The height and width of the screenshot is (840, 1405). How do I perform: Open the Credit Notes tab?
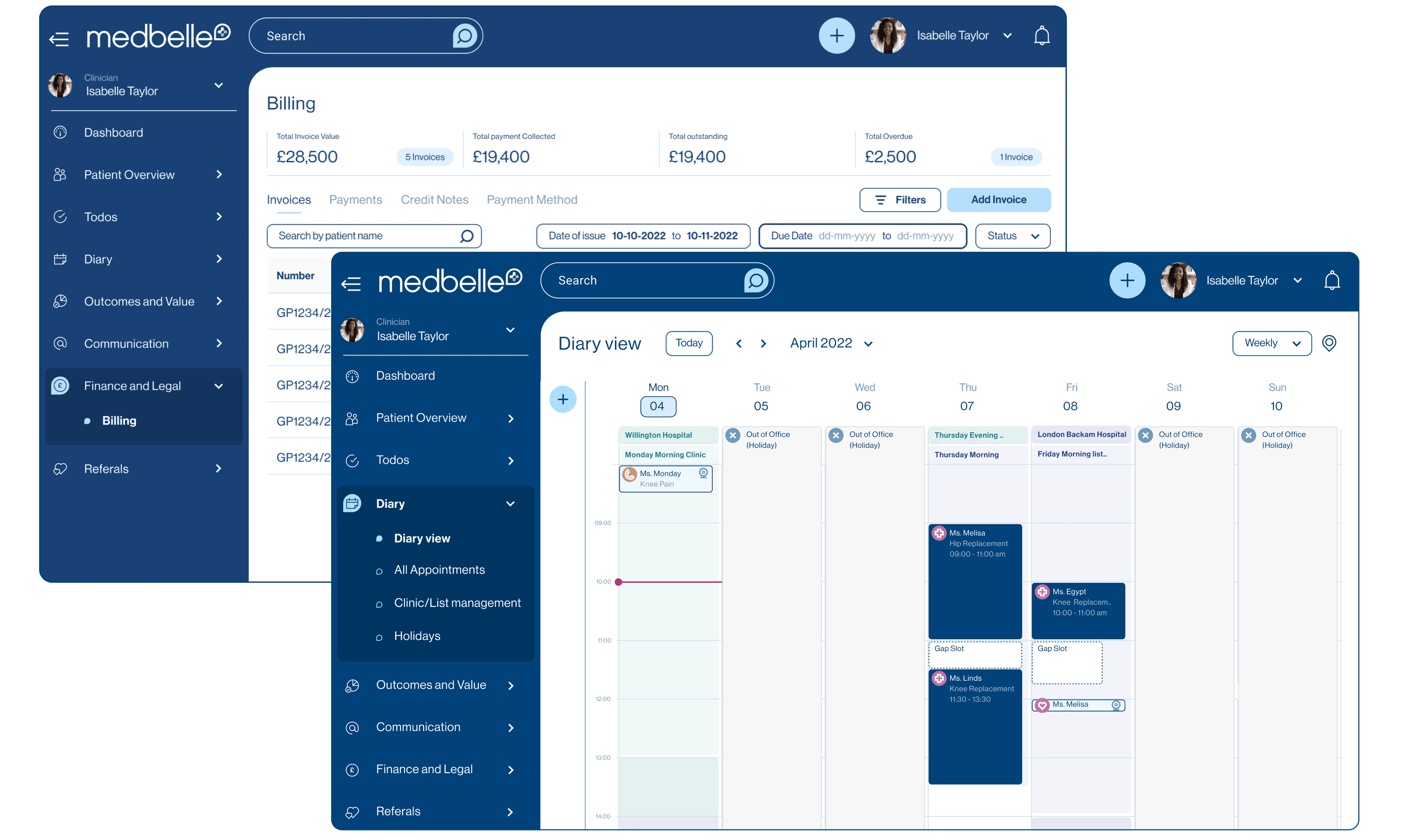coord(434,200)
